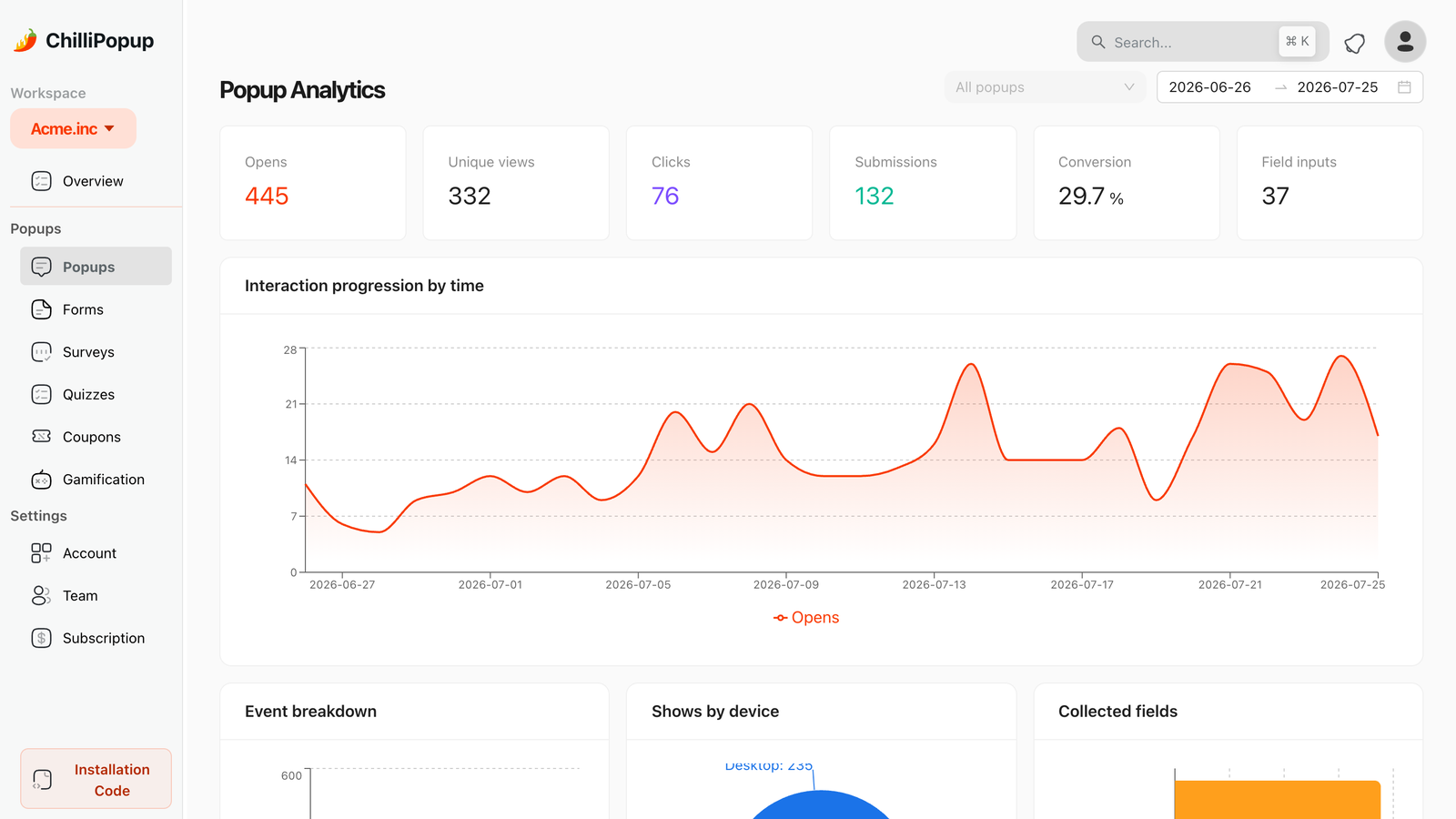Viewport: 1456px width, 819px height.
Task: Open Subscription settings link
Action: coord(96,638)
